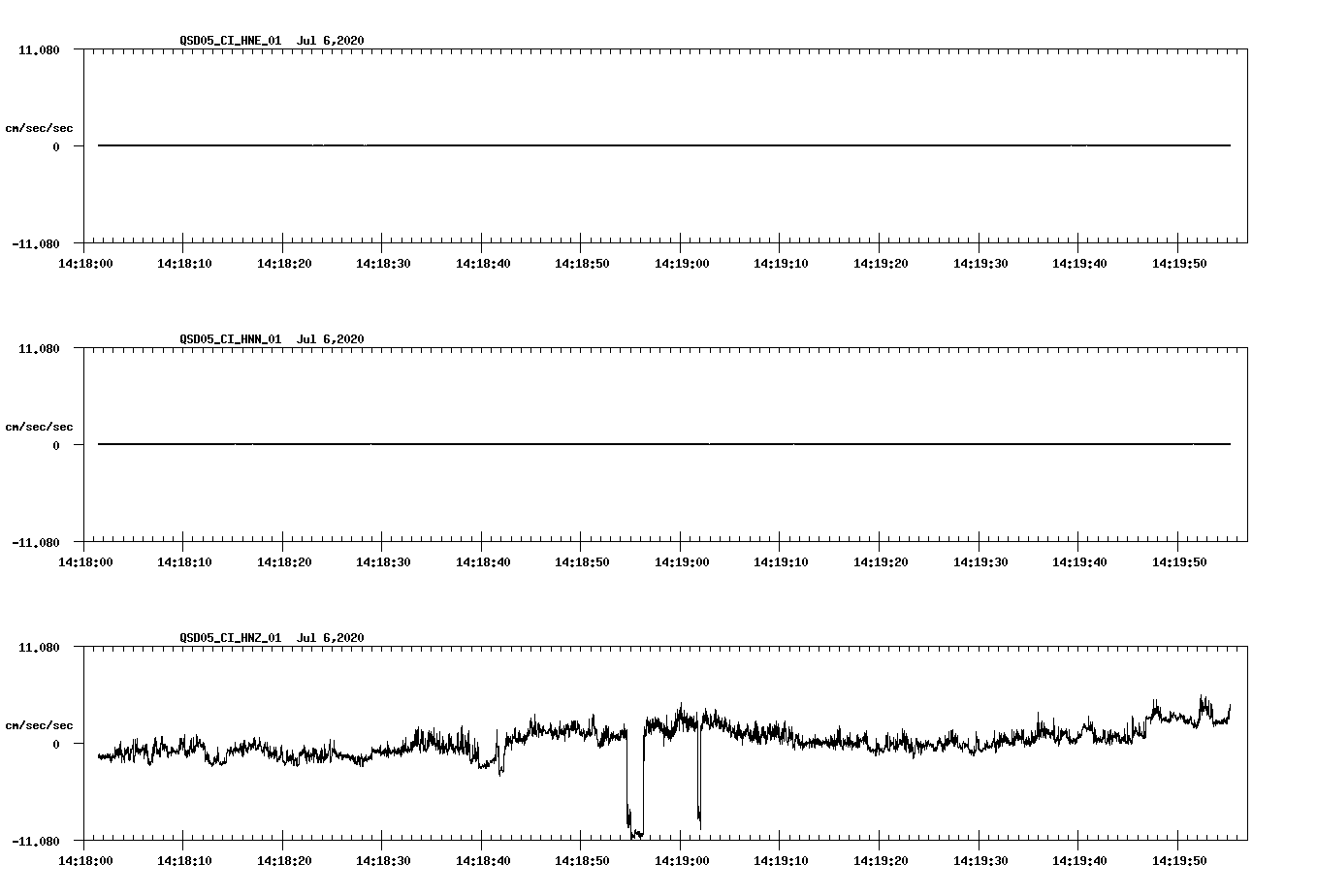Click the 14:19:50 time label under HNZ chart
Image resolution: width=1317 pixels, height=896 pixels.
coord(1178,861)
